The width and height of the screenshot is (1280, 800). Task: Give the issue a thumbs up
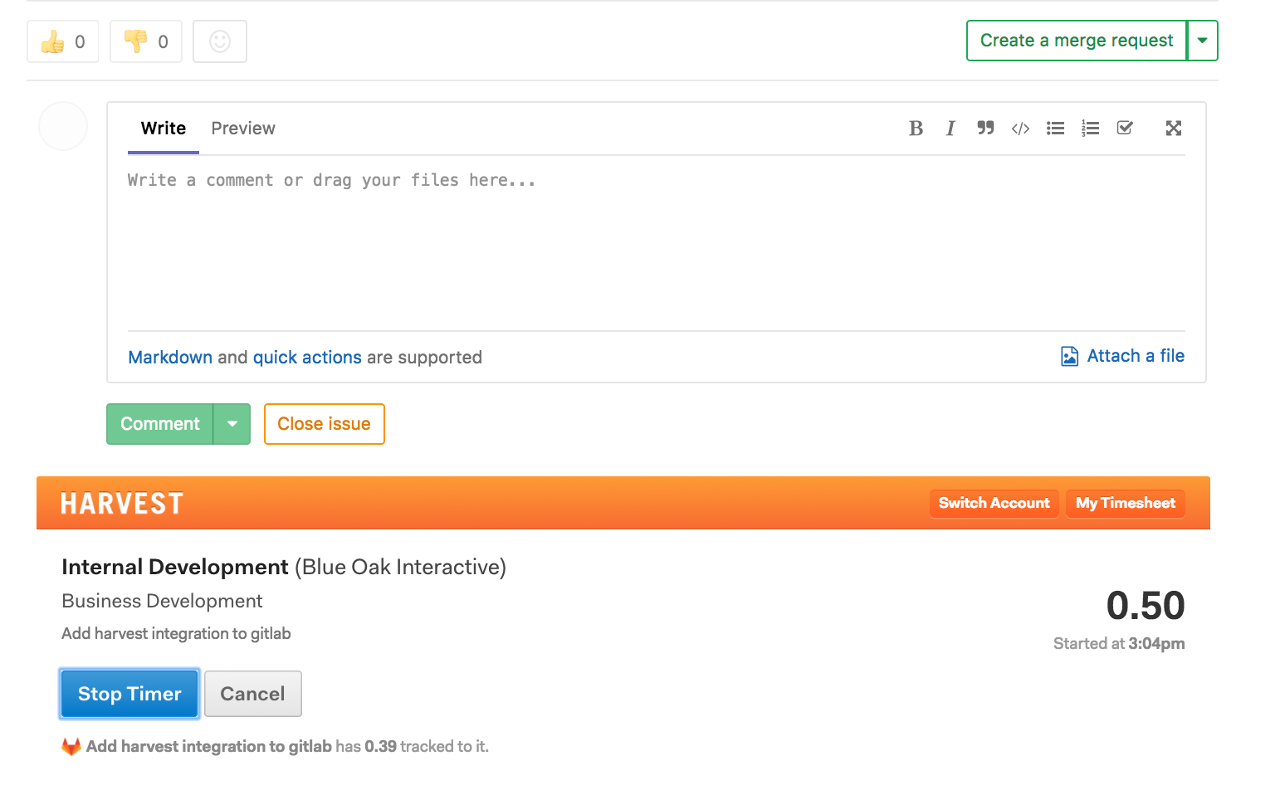62,41
